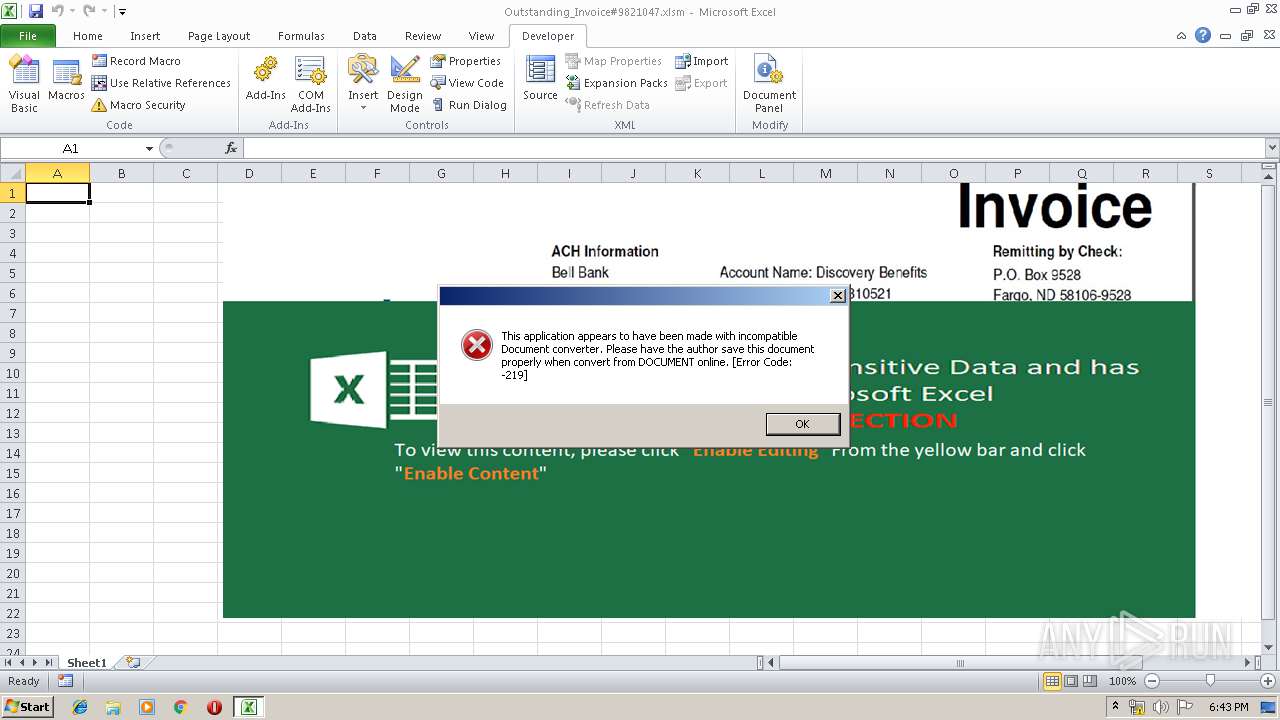Click OK in the error dialog
This screenshot has height=720, width=1280.
[x=802, y=424]
